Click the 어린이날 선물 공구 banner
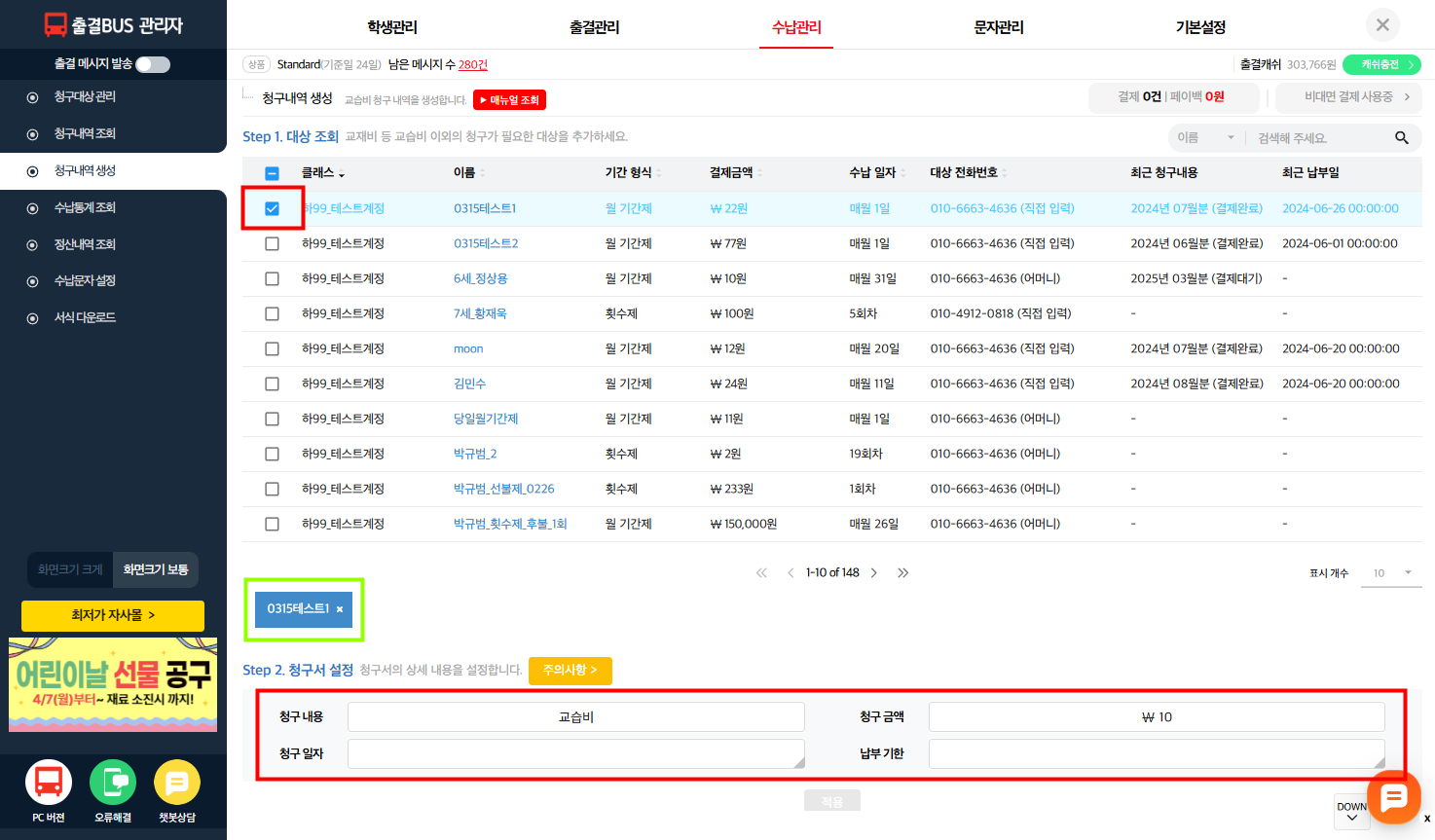Screen dimensions: 1435x840 [113, 684]
